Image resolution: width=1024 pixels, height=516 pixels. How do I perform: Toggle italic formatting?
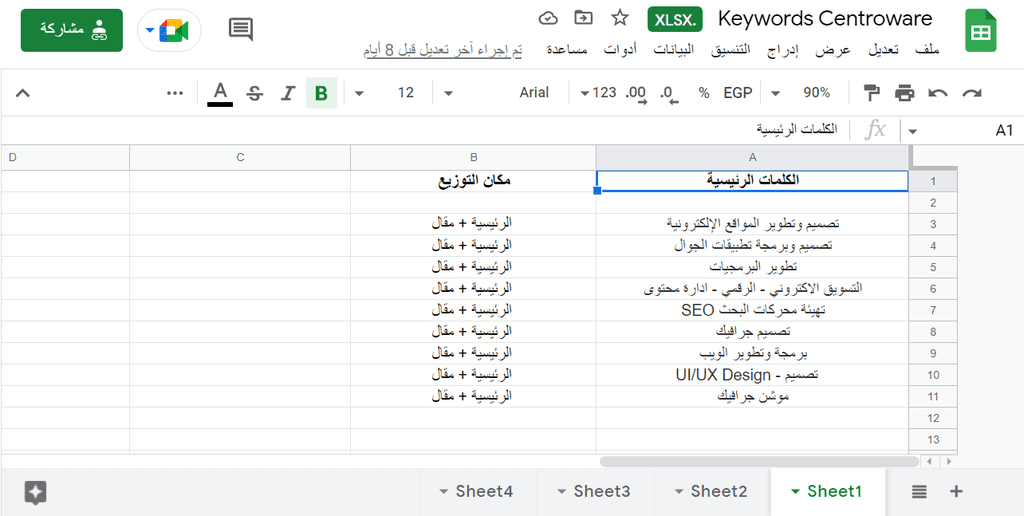[287, 93]
